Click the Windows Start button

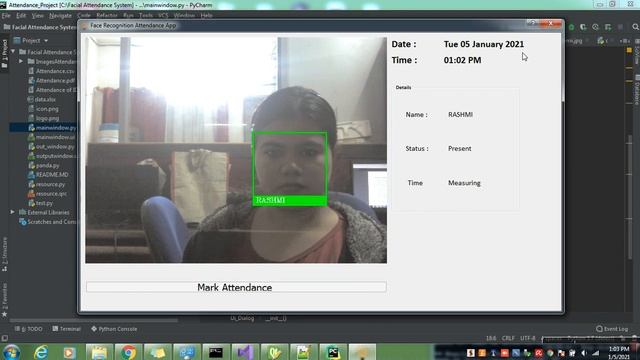(11, 352)
